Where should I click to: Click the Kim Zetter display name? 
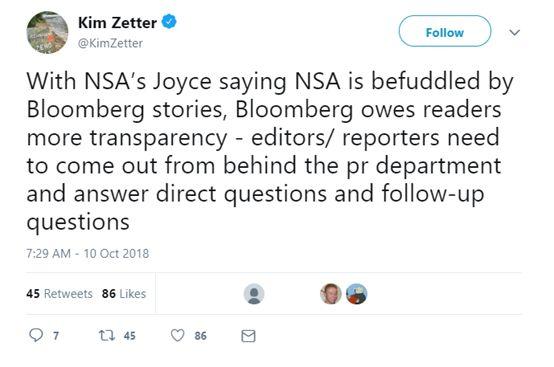tap(117, 23)
